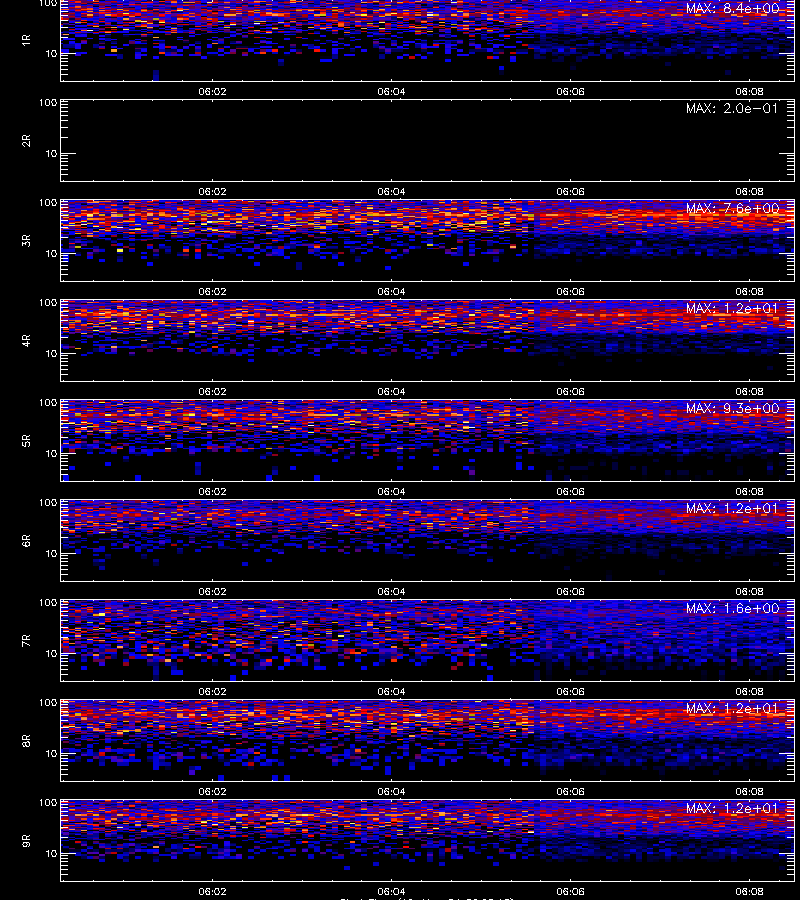Click the 10 y-axis label of panel 4R

tap(51, 354)
